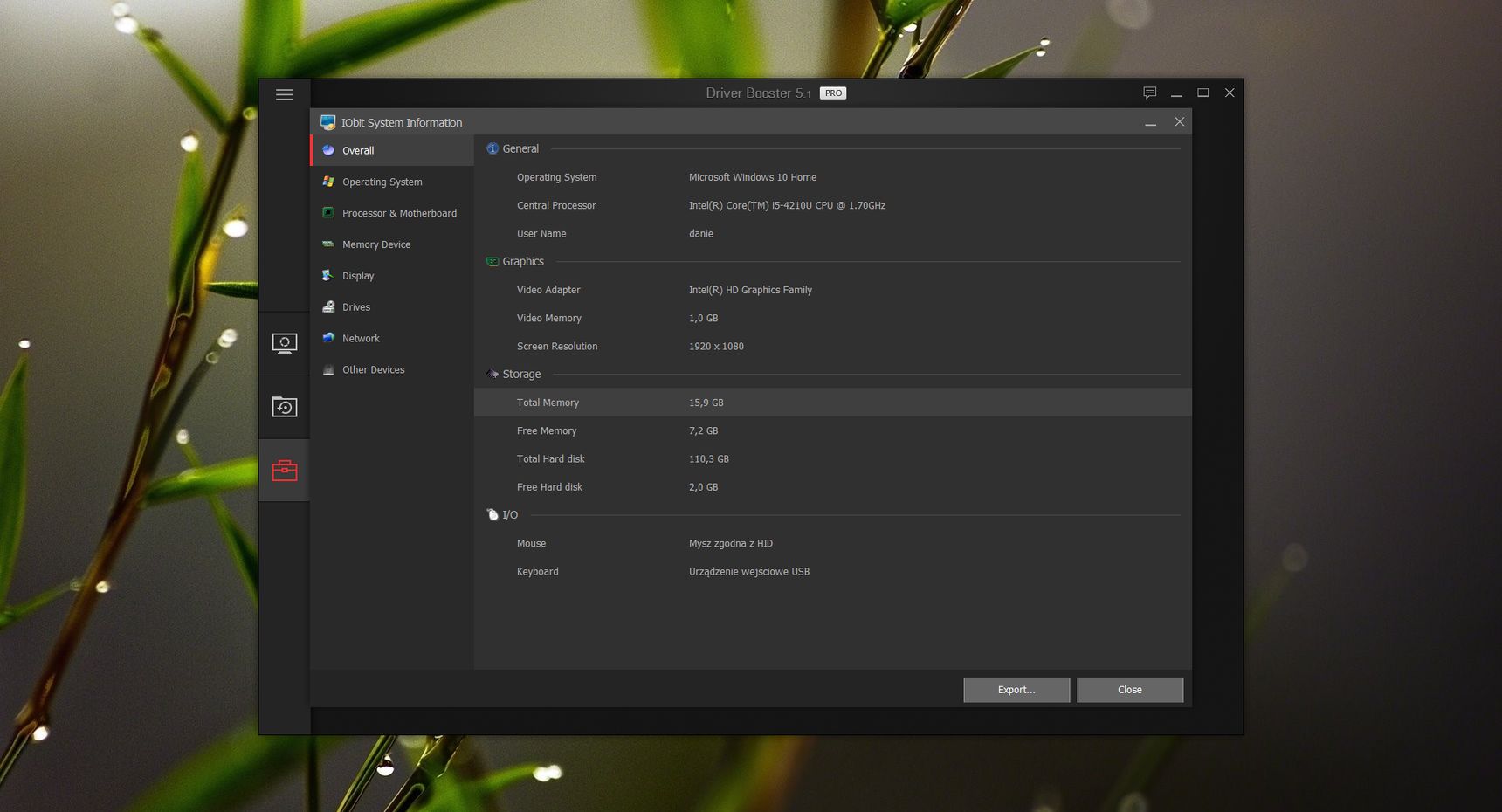Screen dimensions: 1502x812
Task: Click the IObit System Information title icon
Action: (x=327, y=122)
